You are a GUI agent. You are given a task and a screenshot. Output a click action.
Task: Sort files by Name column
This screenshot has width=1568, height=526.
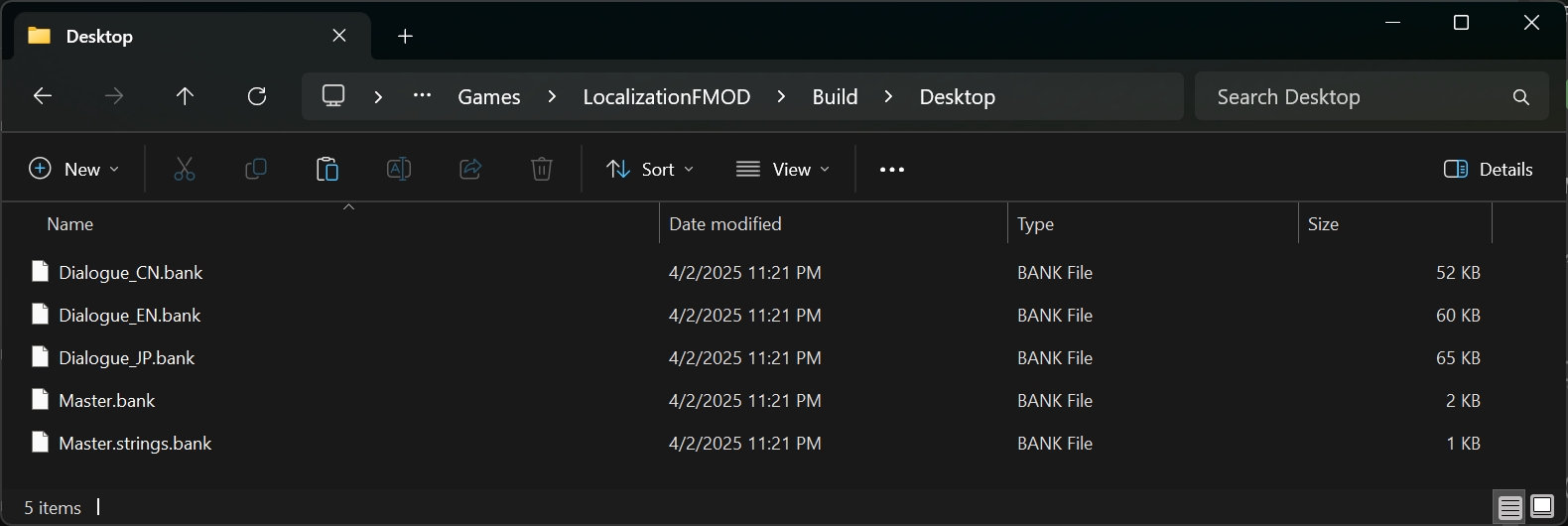(x=70, y=224)
